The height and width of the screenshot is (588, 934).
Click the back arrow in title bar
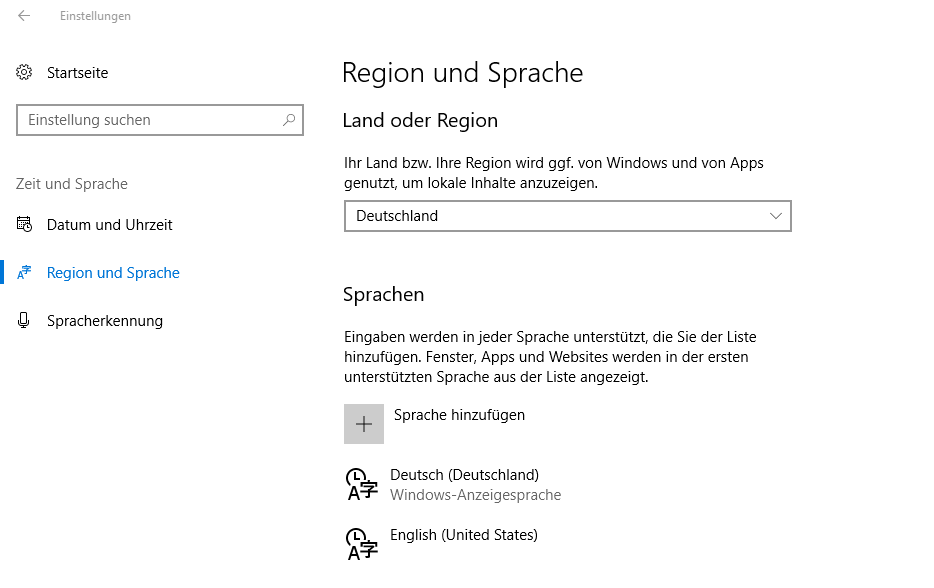pos(24,16)
